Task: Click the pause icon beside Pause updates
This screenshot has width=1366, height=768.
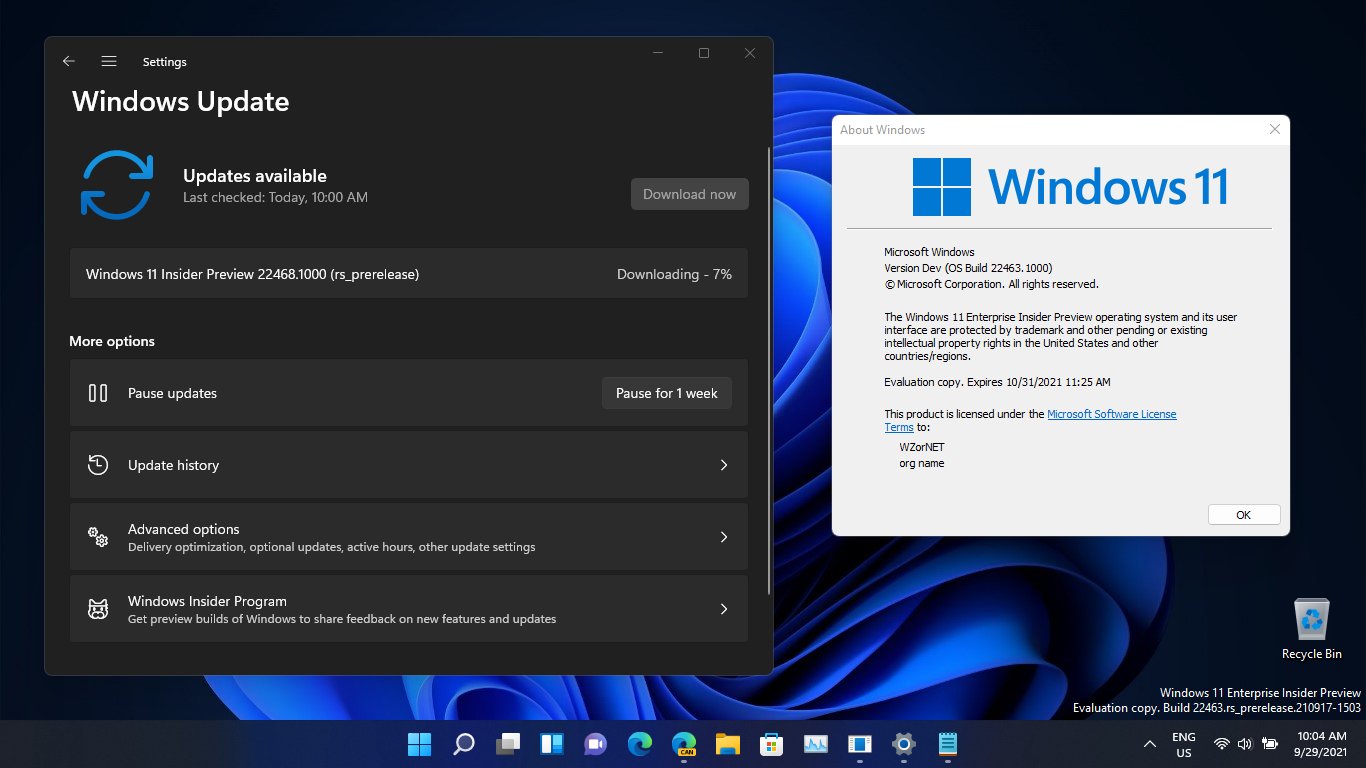Action: point(98,393)
